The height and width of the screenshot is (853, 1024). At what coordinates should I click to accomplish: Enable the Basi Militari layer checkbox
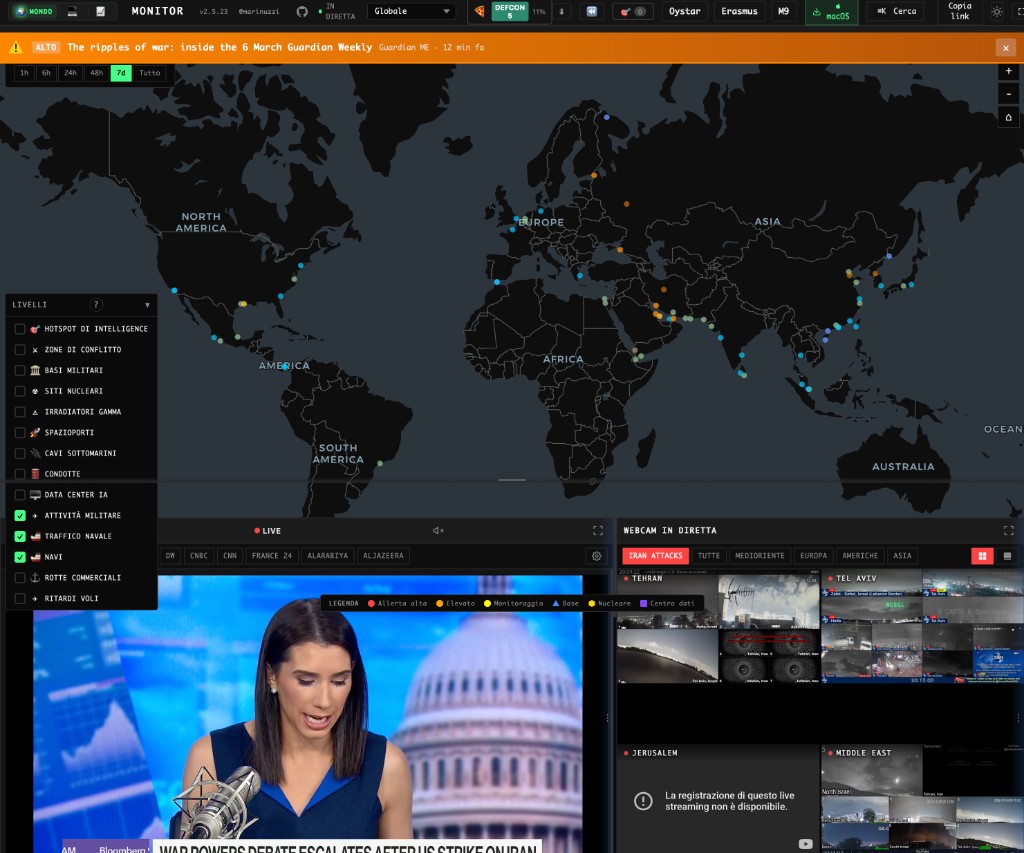[20, 370]
